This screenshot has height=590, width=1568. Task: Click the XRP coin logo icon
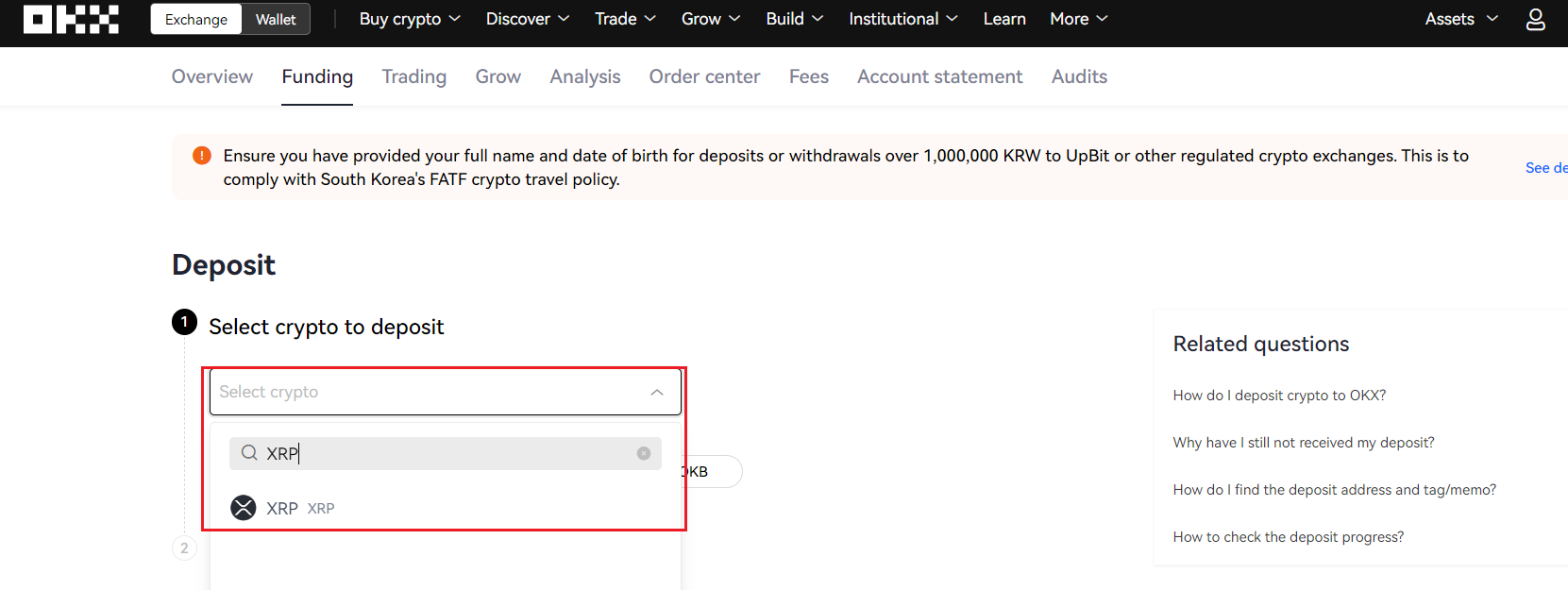click(x=244, y=508)
